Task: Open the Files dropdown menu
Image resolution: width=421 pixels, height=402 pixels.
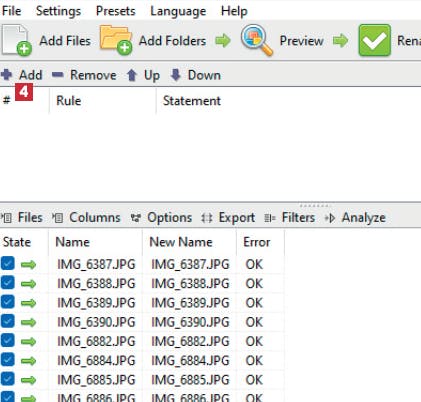Action: [x=22, y=218]
